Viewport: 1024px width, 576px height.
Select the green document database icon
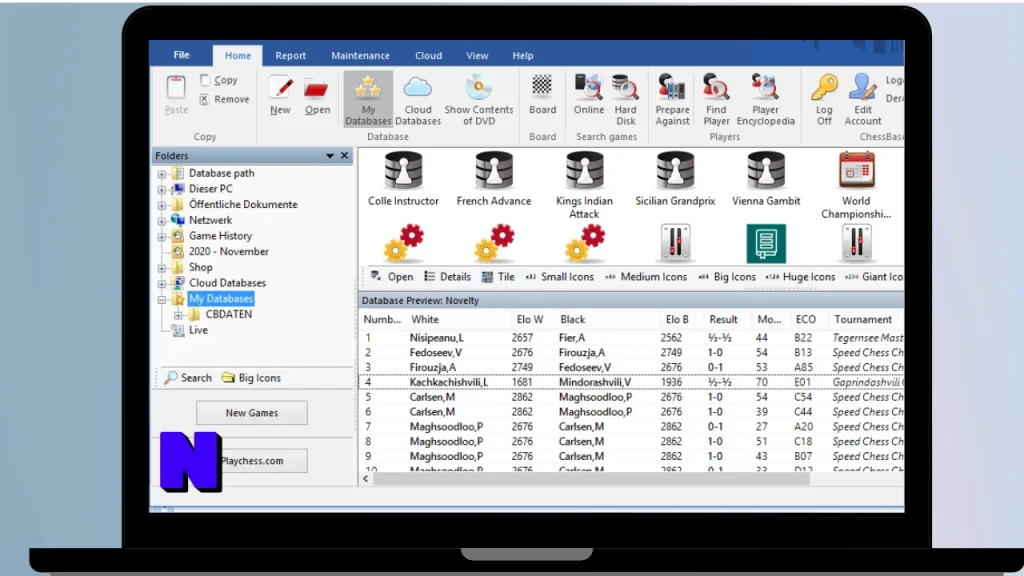[x=766, y=244]
